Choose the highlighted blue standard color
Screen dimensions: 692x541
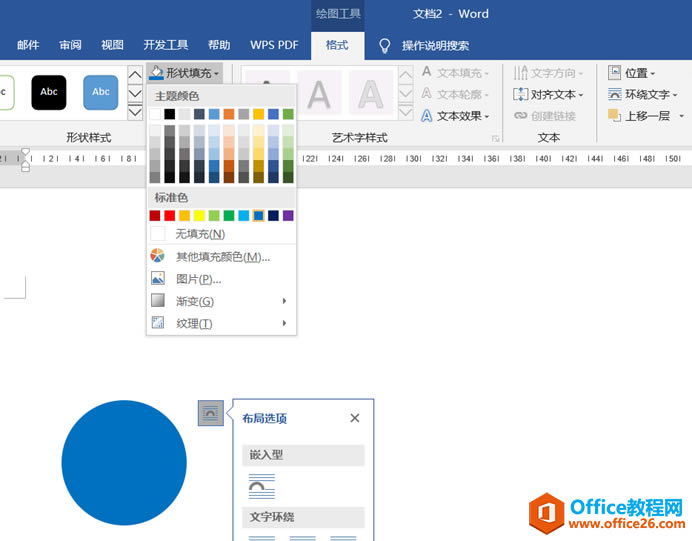pyautogui.click(x=258, y=215)
